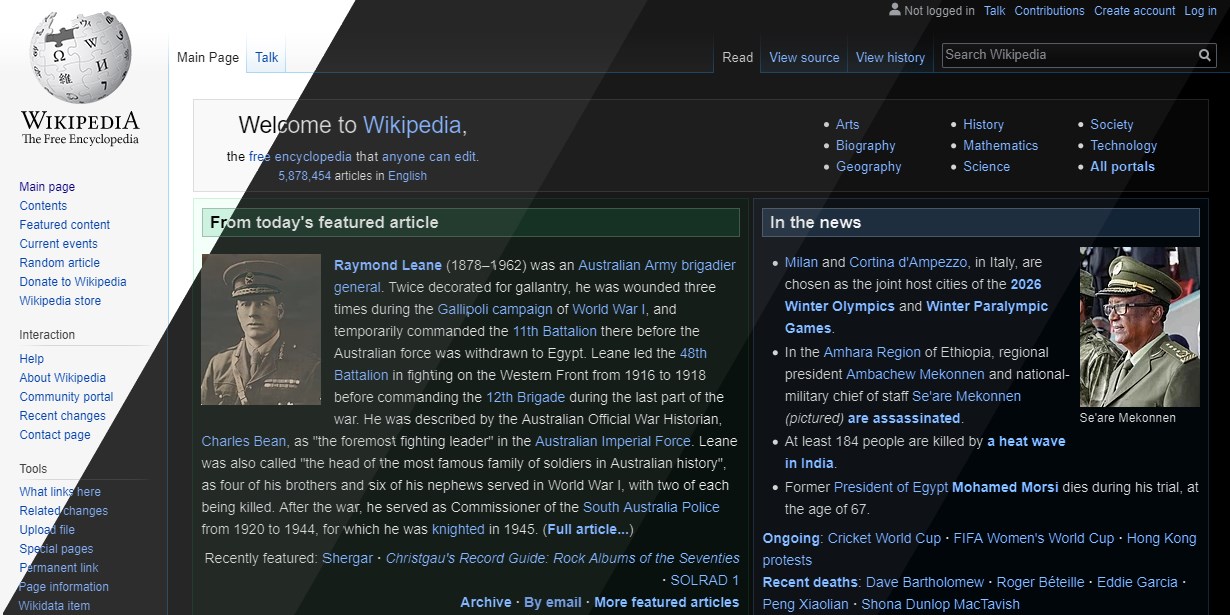1230x615 pixels.
Task: Open the Talk link in top bar
Action: click(995, 11)
